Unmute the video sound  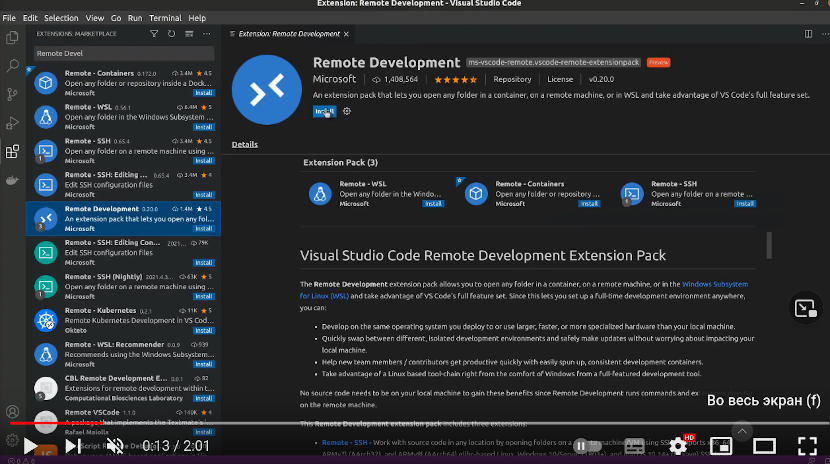pos(115,446)
